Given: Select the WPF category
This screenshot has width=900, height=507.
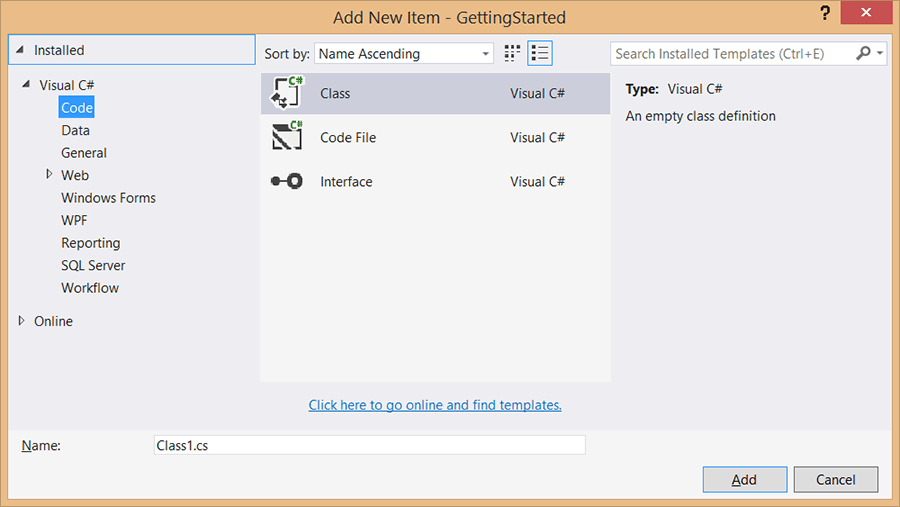Looking at the screenshot, I should pyautogui.click(x=74, y=220).
